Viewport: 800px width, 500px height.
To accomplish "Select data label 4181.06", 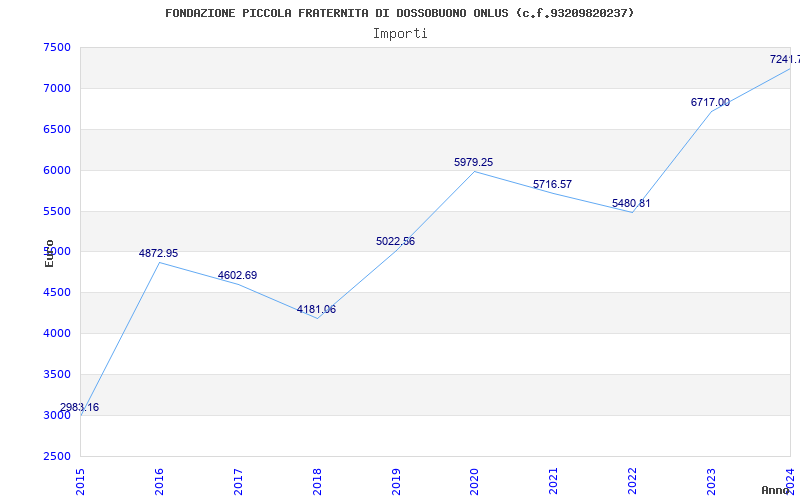I will [316, 309].
